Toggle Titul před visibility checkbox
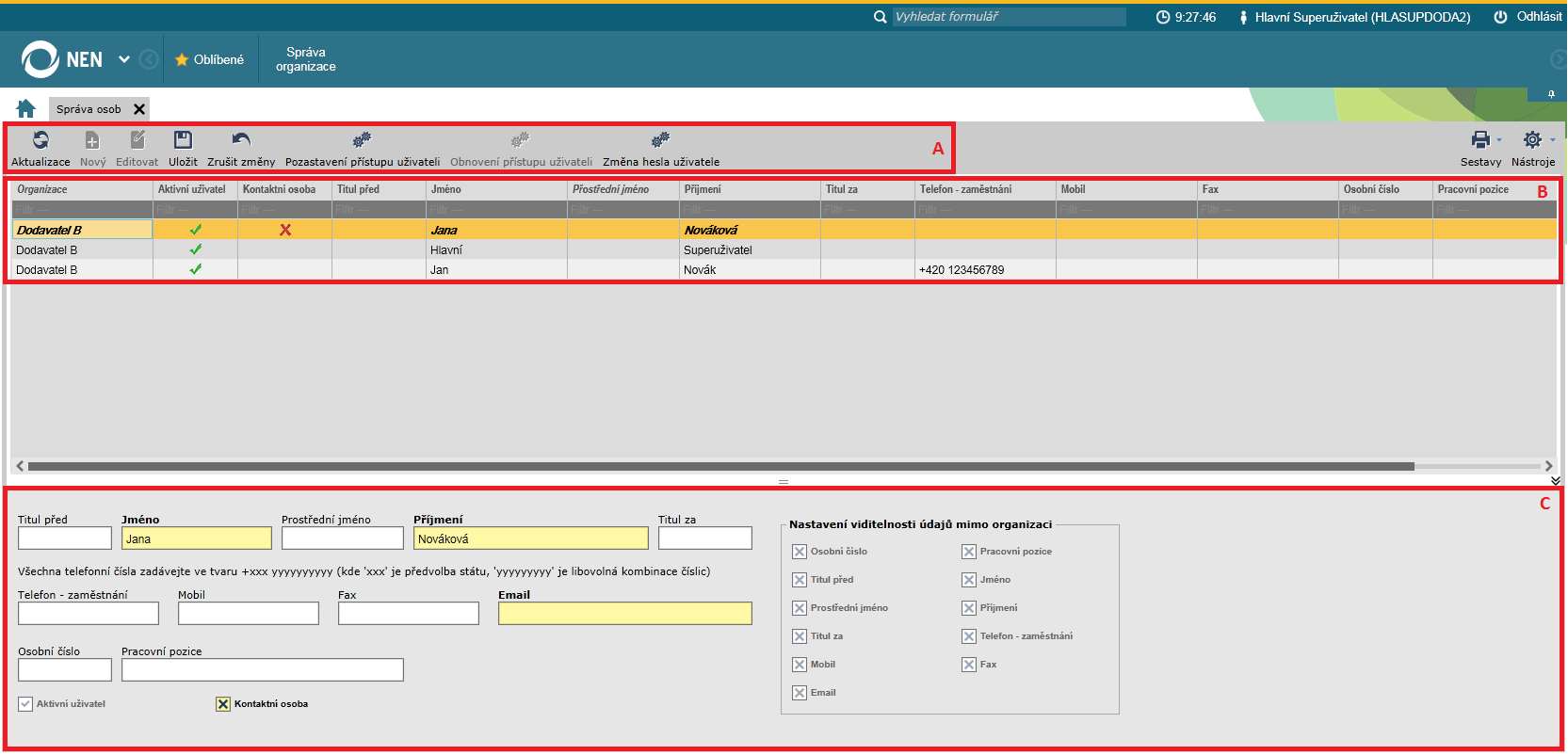 [x=800, y=580]
